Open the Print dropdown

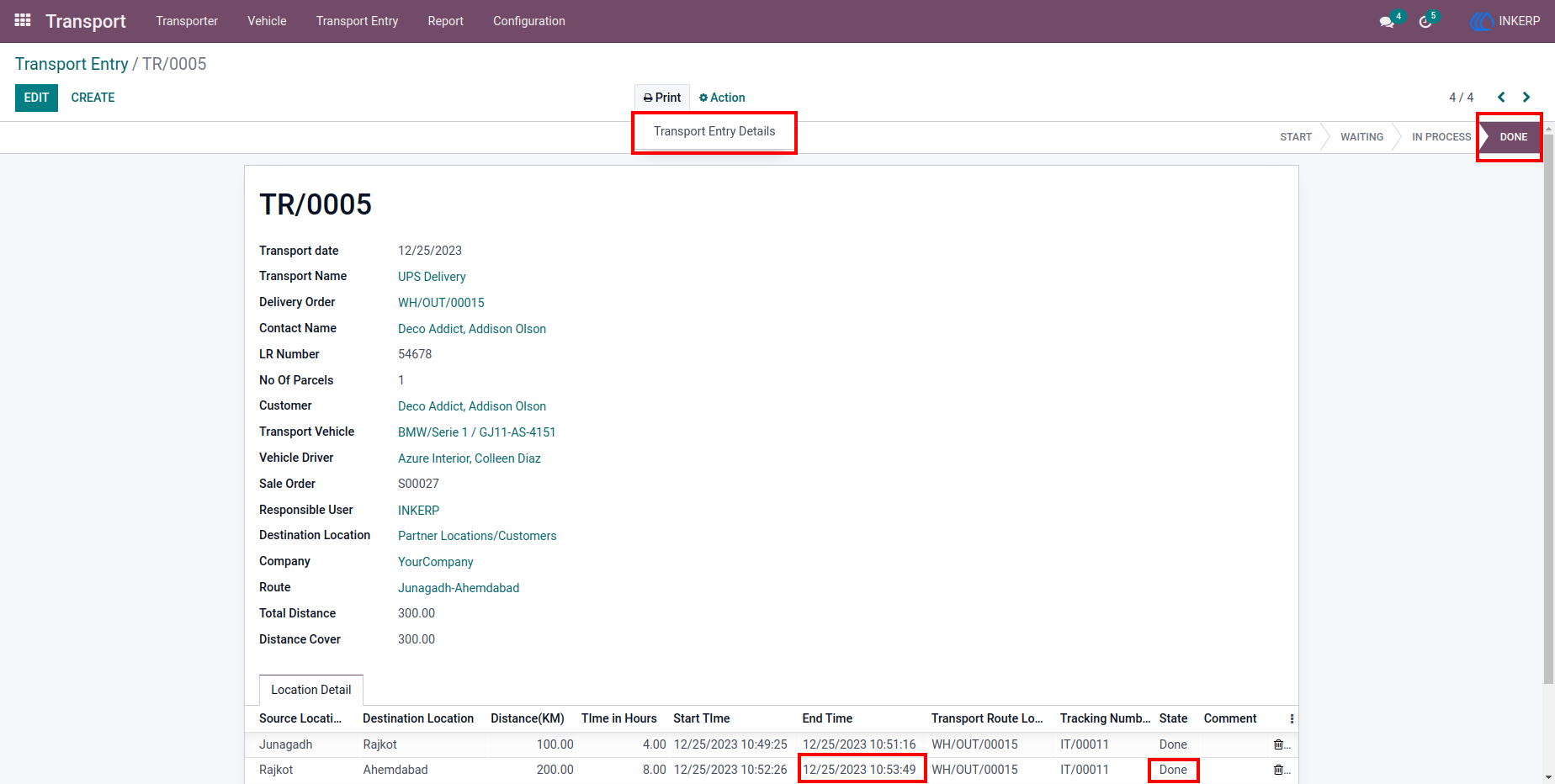tap(662, 98)
